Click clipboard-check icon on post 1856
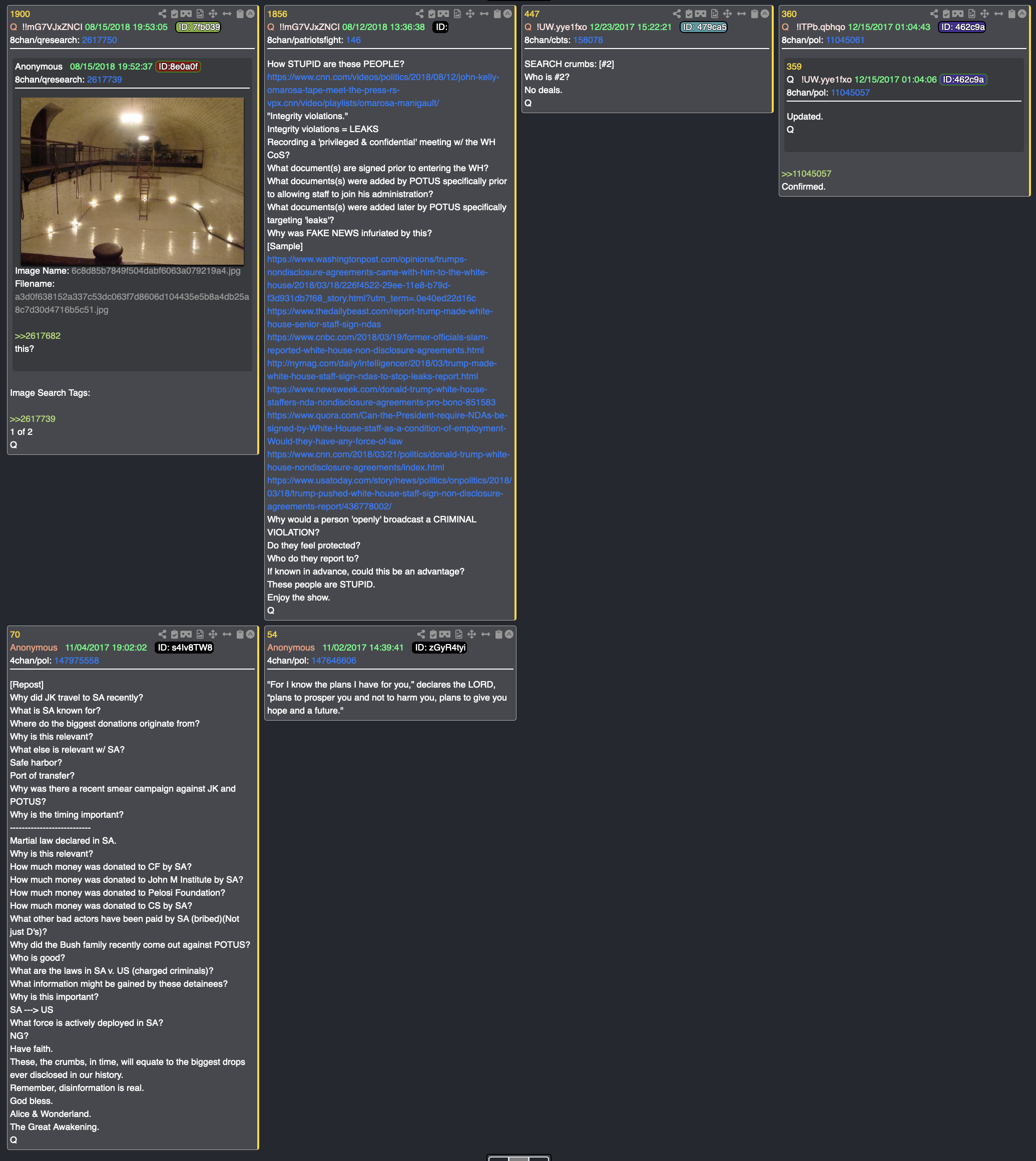The image size is (1036, 1161). pyautogui.click(x=431, y=14)
